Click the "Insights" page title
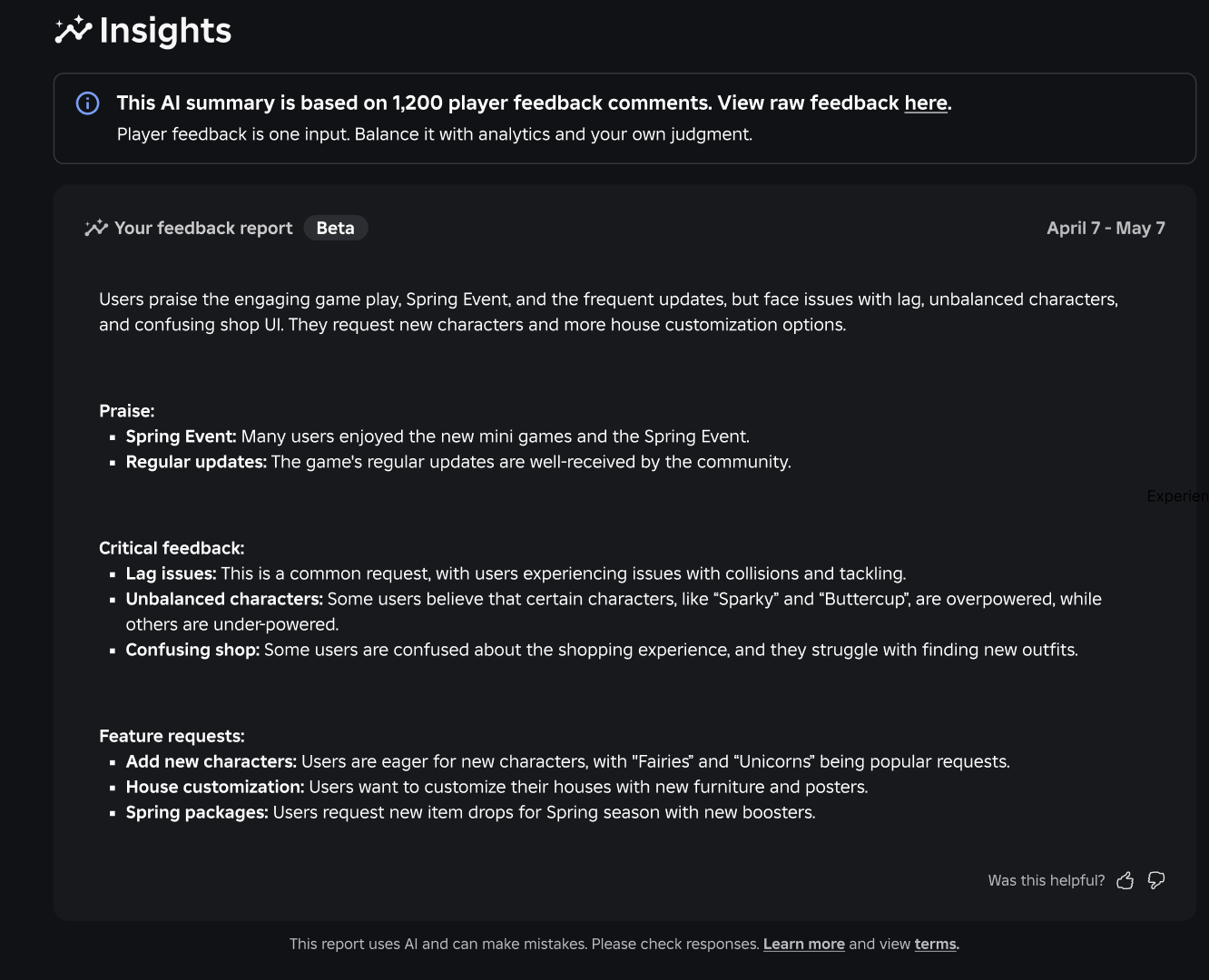The width and height of the screenshot is (1209, 980). tap(166, 29)
